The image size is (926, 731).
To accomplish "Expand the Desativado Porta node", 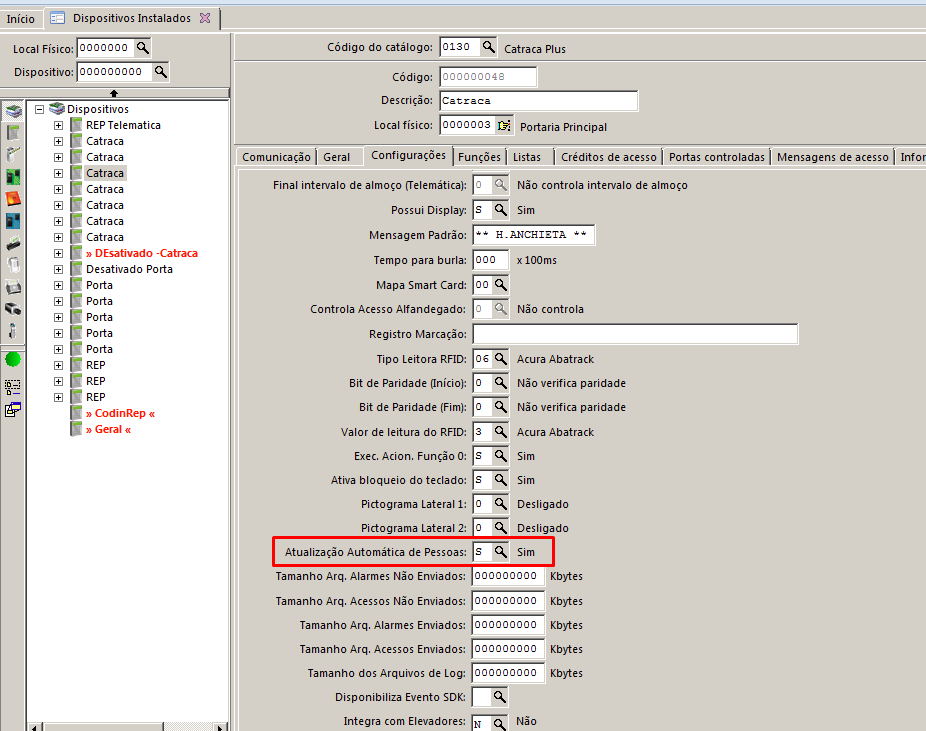I will coord(58,269).
